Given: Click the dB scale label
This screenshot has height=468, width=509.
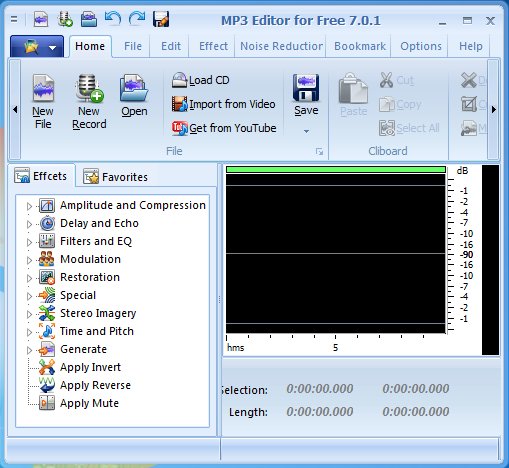Looking at the screenshot, I should (462, 171).
